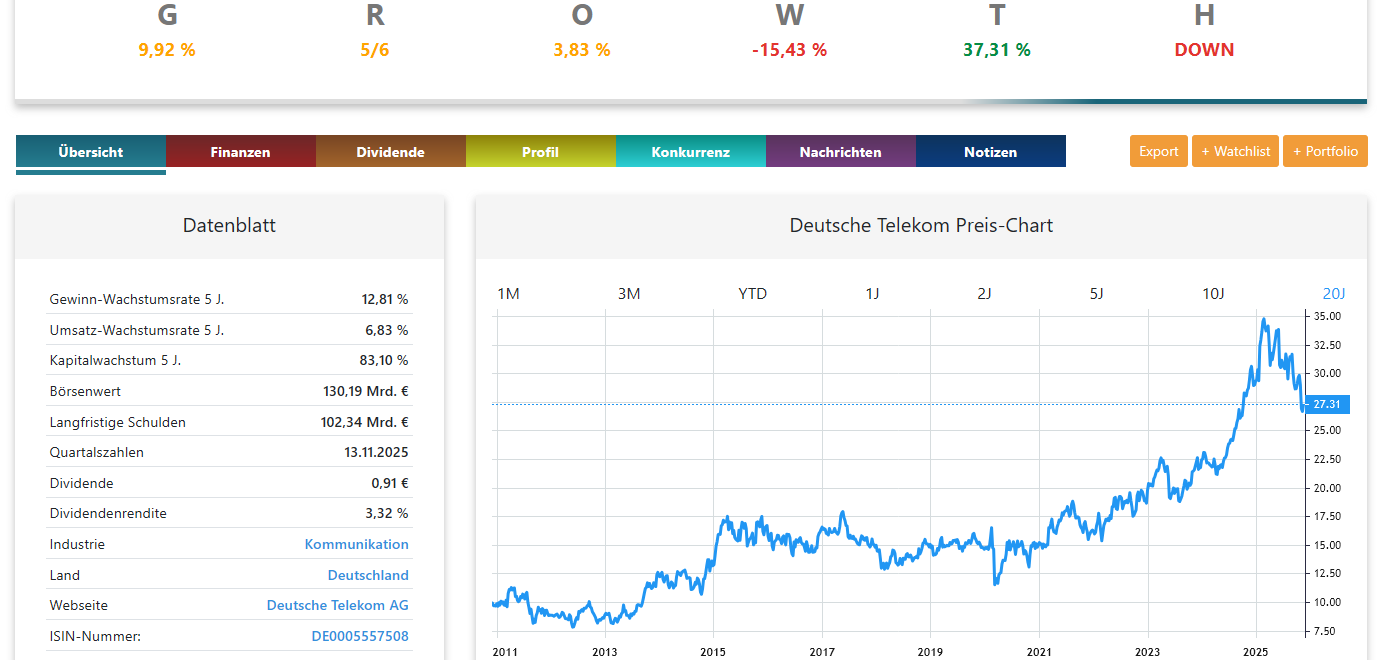Add stock to Watchlist
Screen dimensions: 1382x660
click(1235, 151)
